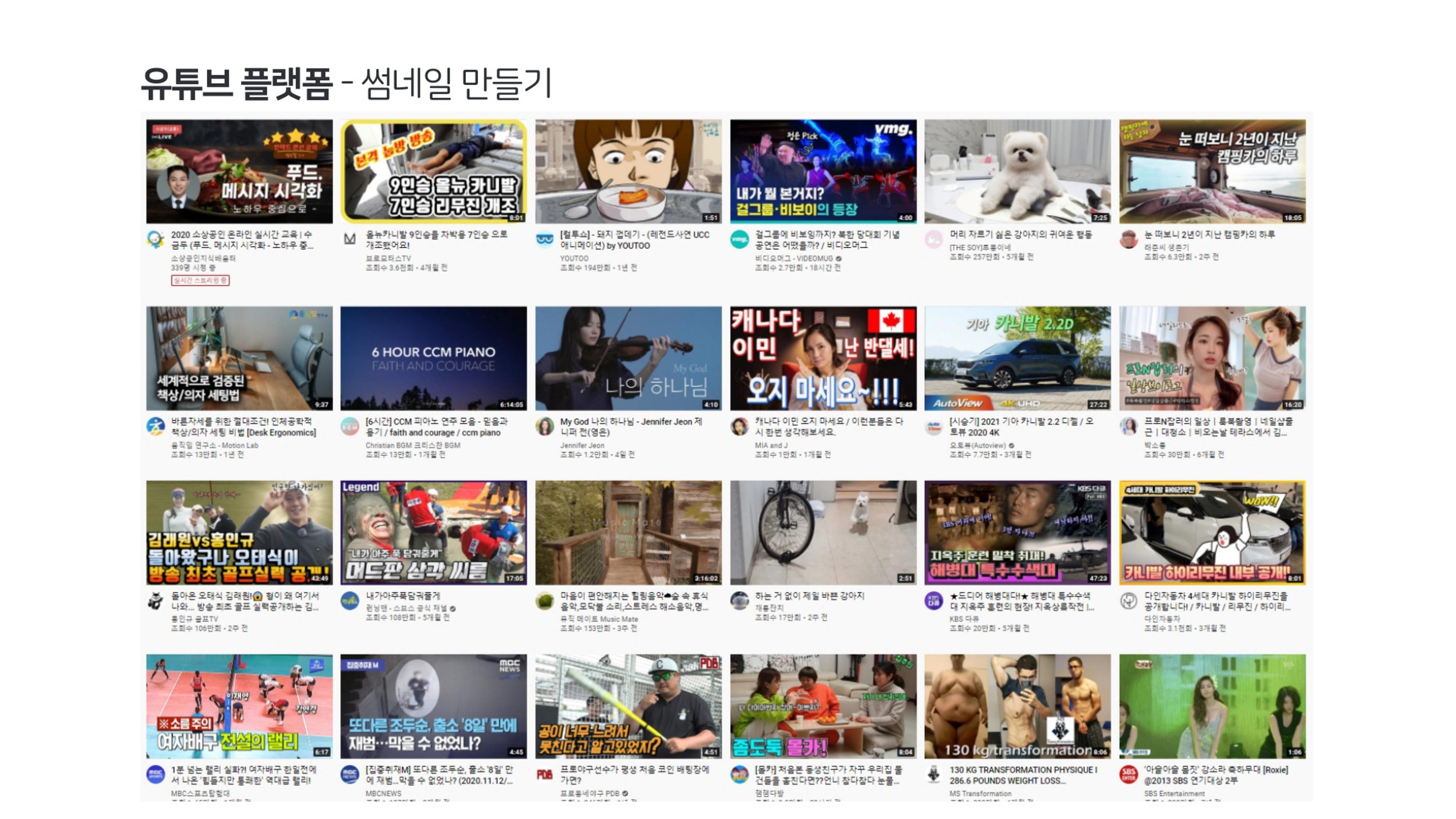The width and height of the screenshot is (1456, 819).
Task: Play 6 HOUR CCM PIANO thumbnail
Action: (x=434, y=358)
